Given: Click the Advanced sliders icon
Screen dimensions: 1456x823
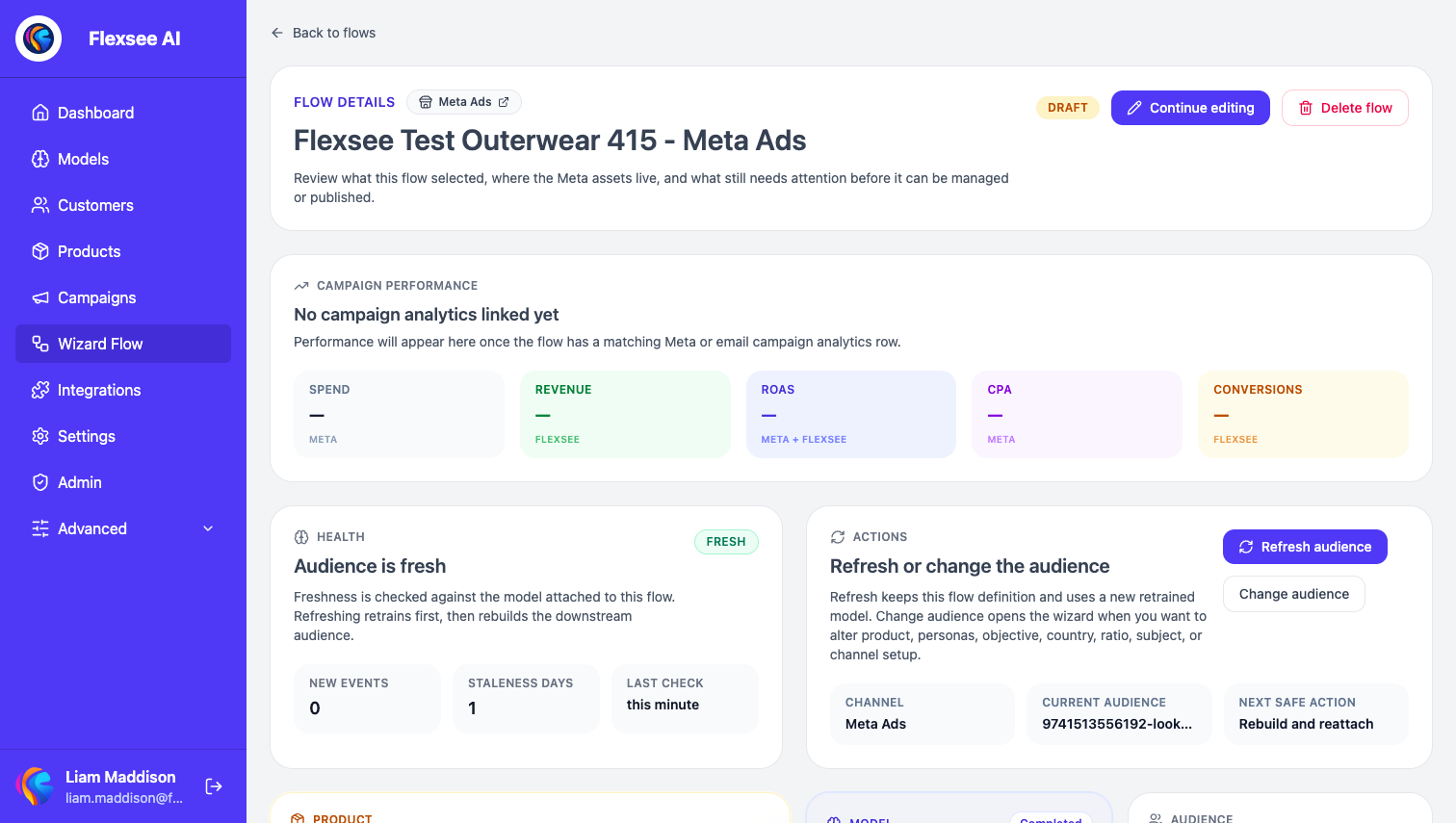Looking at the screenshot, I should coord(40,528).
